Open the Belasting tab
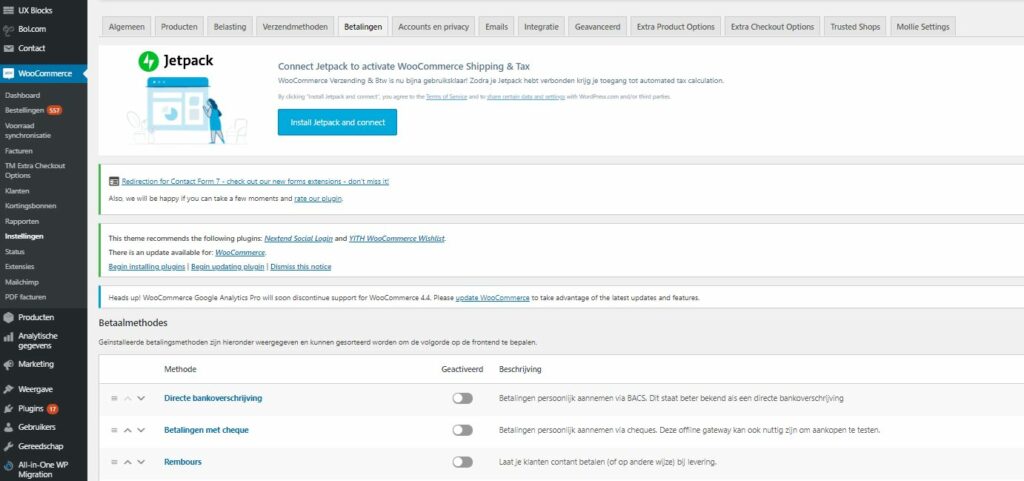The image size is (1024, 481). coord(230,27)
